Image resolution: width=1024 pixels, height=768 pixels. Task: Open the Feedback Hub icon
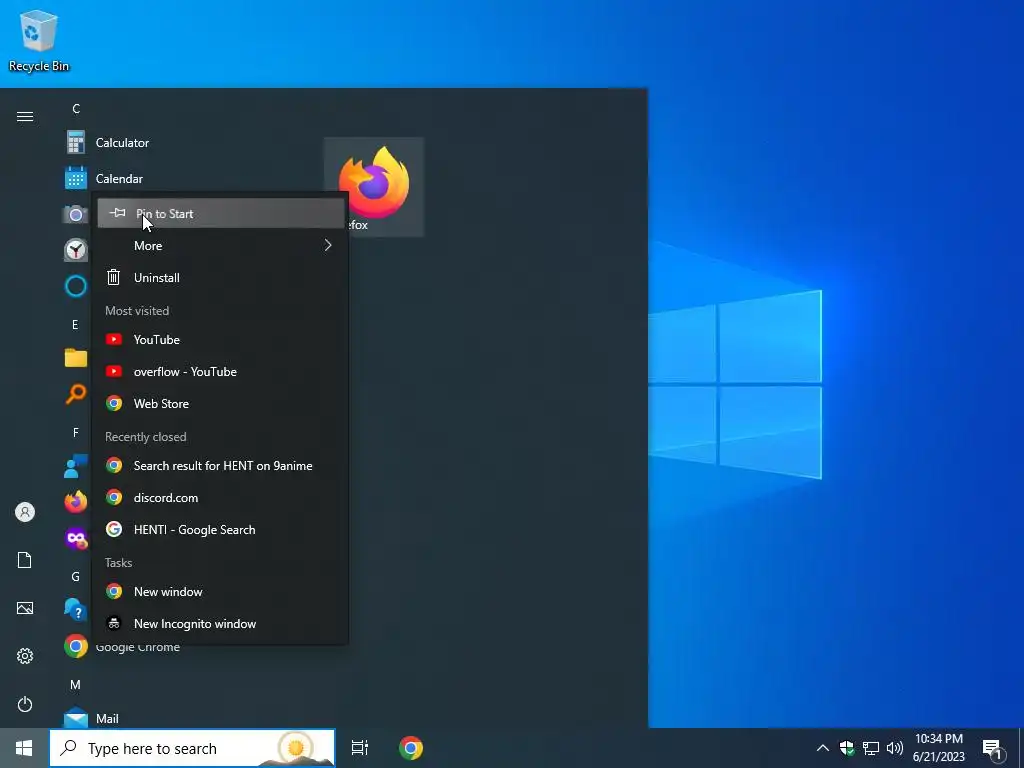76,466
